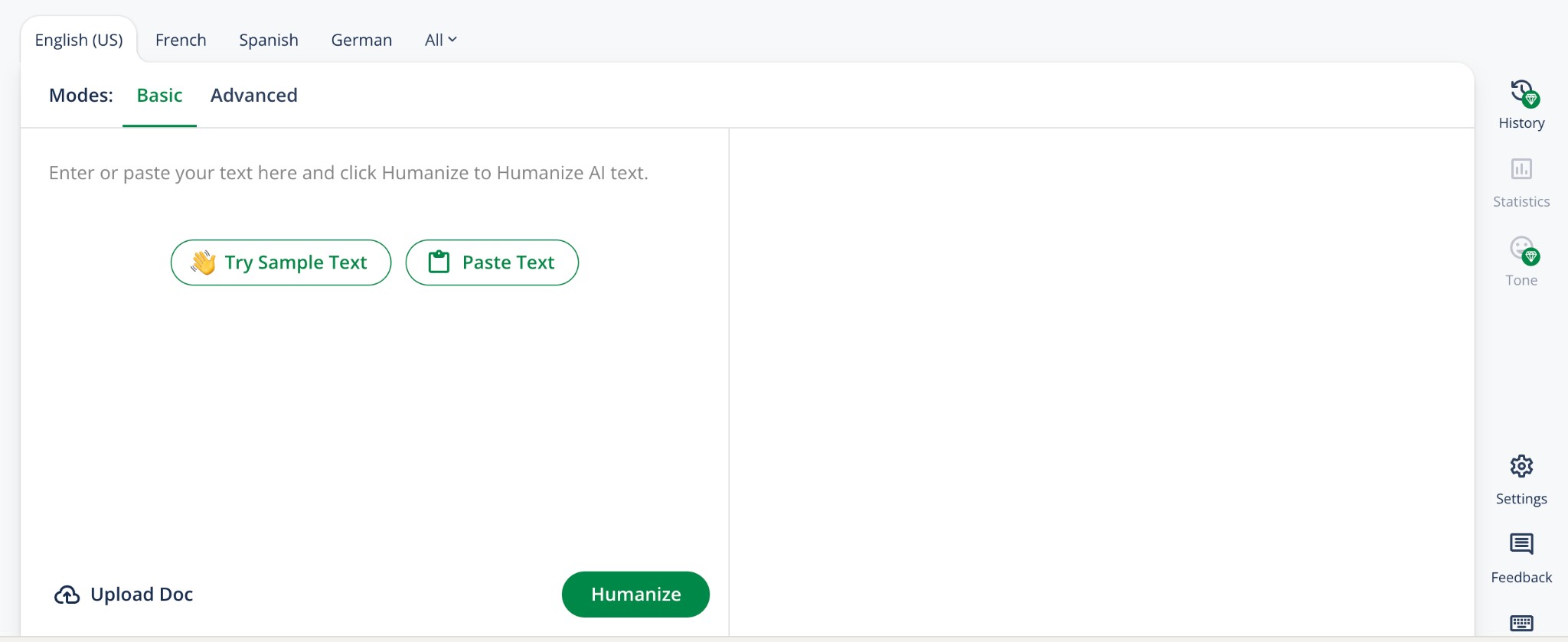Viewport: 1568px width, 642px height.
Task: Expand the All languages dropdown
Action: (439, 39)
